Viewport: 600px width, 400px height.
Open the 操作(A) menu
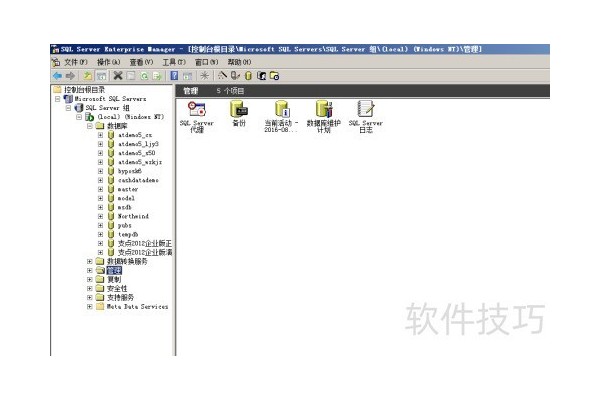click(x=108, y=62)
